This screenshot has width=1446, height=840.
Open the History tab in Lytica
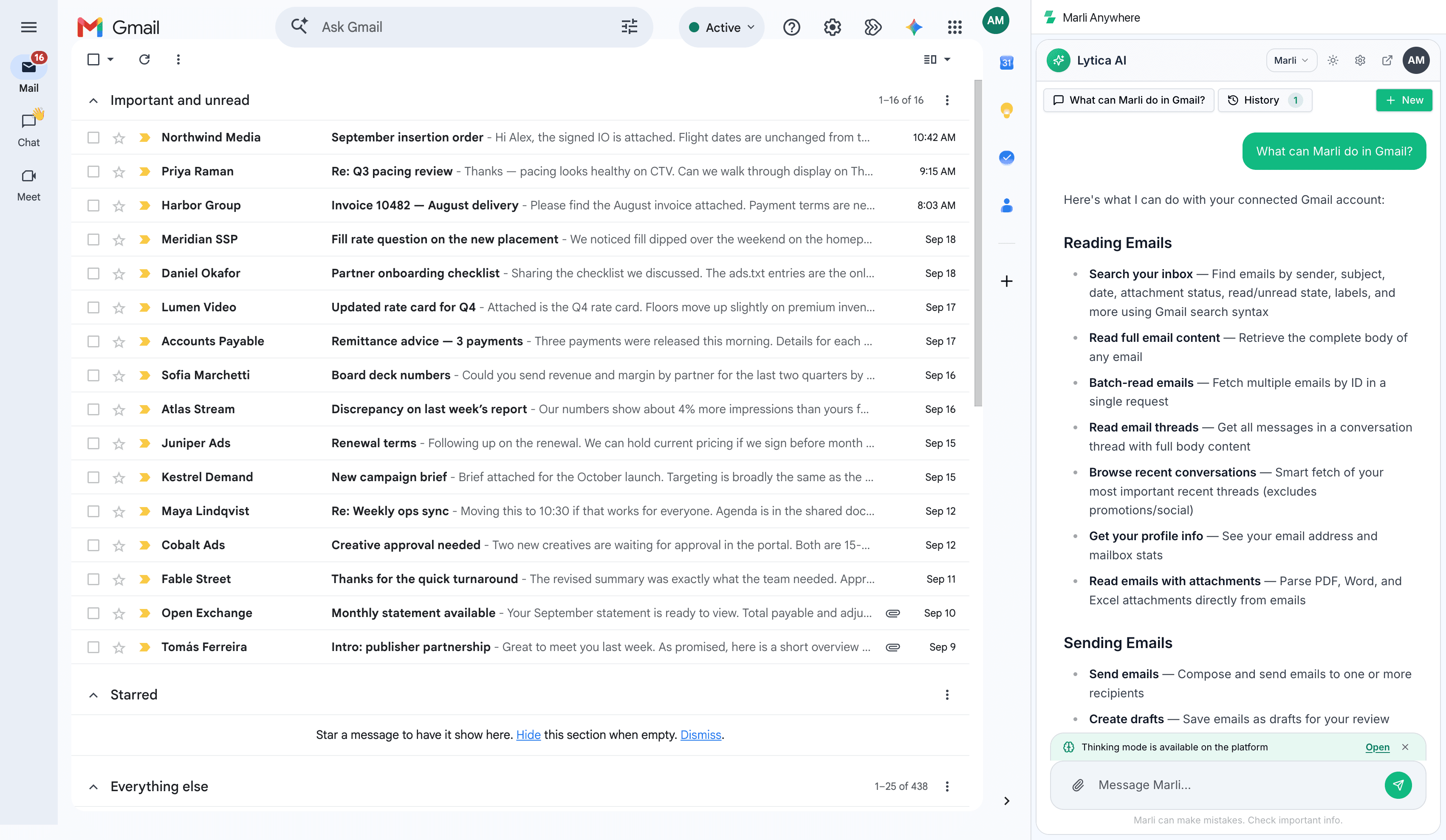1265,100
